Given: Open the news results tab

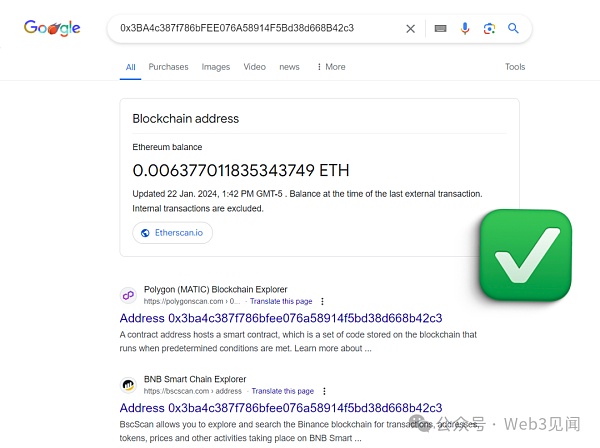Looking at the screenshot, I should pos(289,67).
